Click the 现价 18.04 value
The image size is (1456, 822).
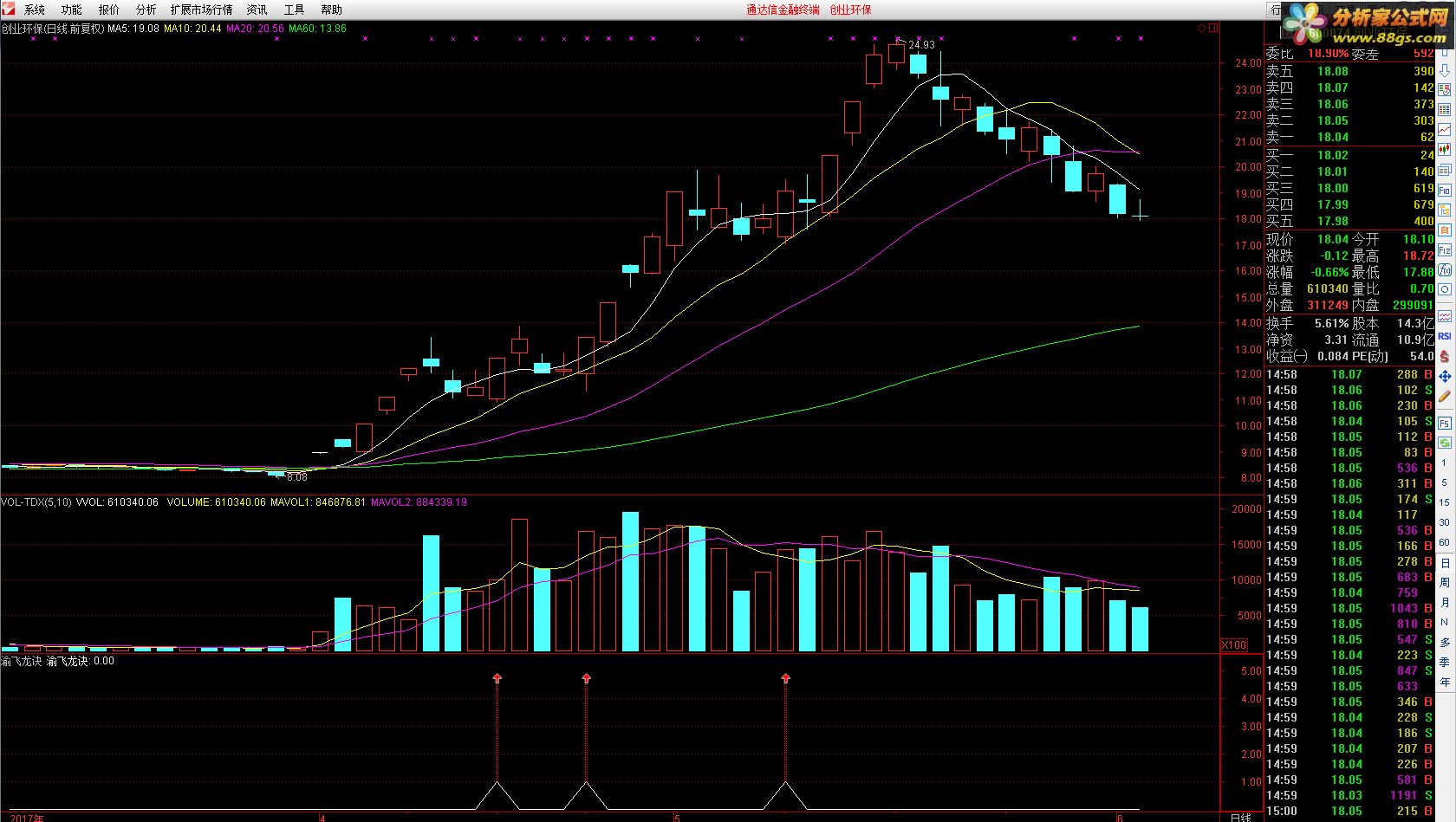coord(1333,239)
